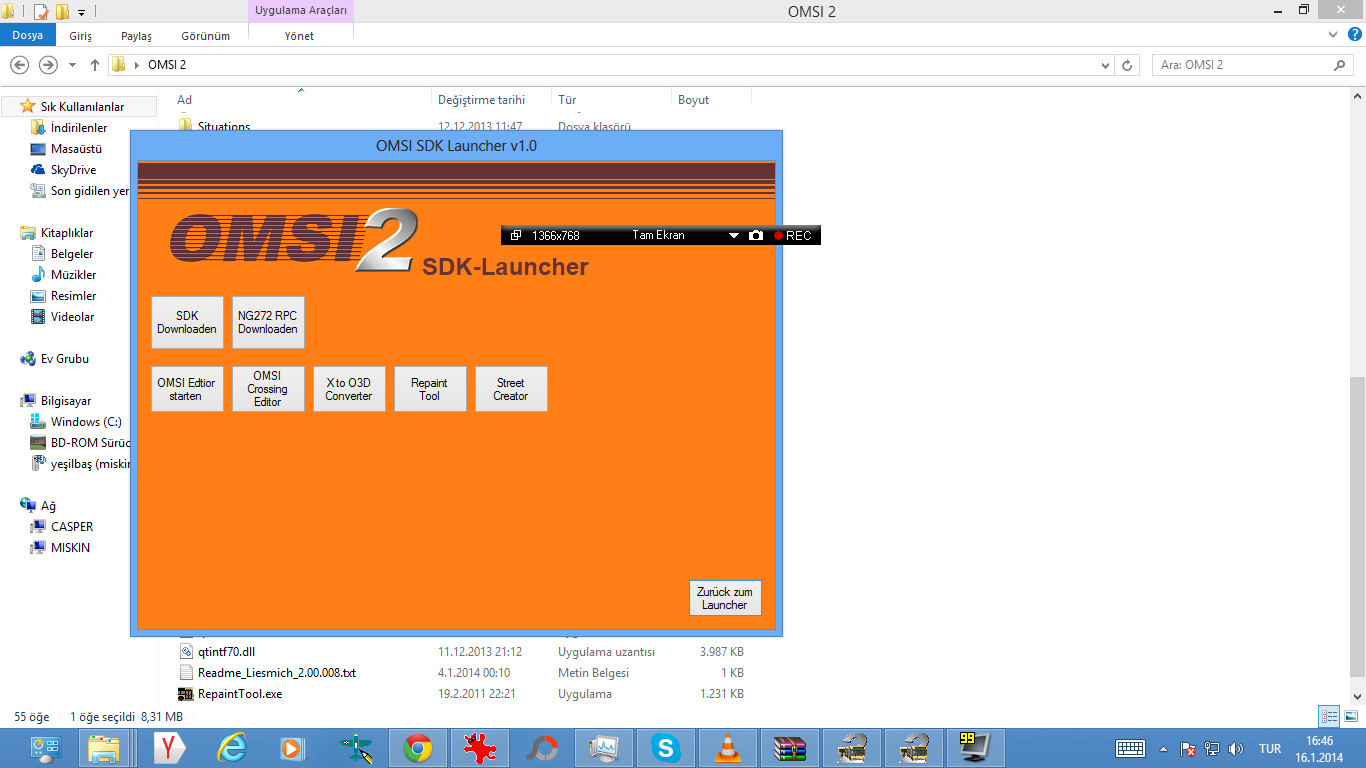Expand the ribbon with the chevron
Image resolution: width=1366 pixels, height=768 pixels.
(x=1333, y=35)
